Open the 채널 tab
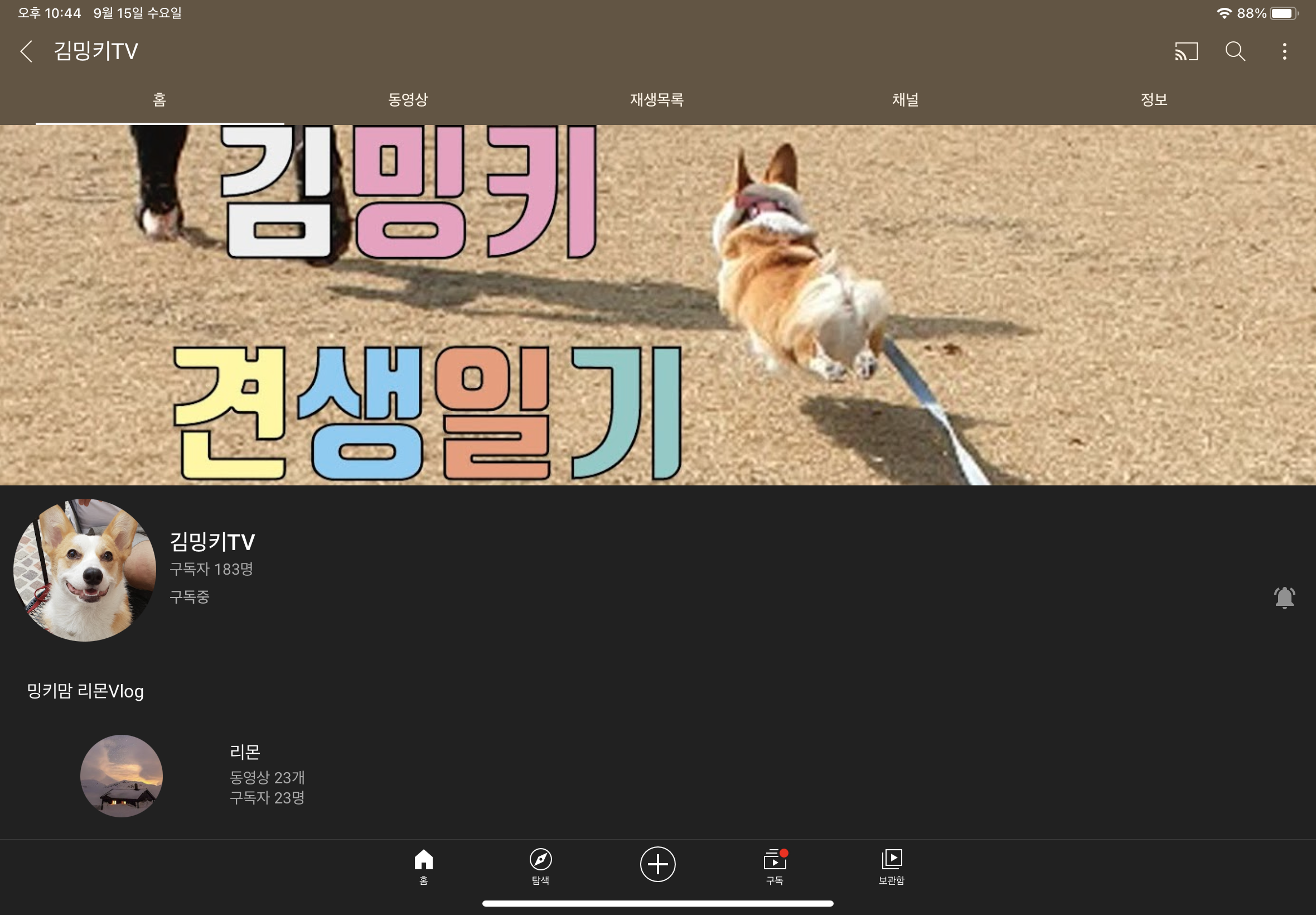 [905, 100]
